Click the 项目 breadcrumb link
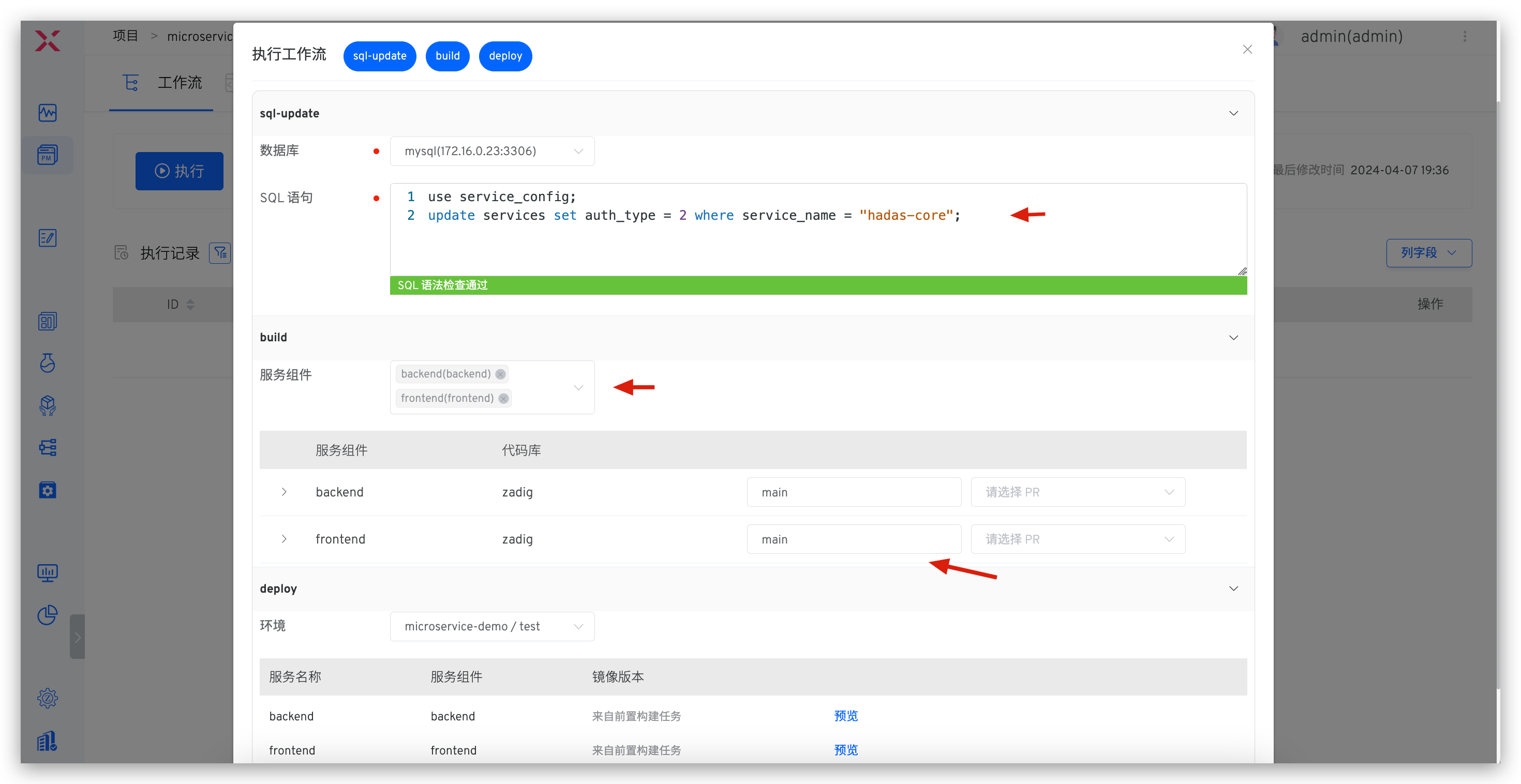This screenshot has height=784, width=1521. [125, 36]
